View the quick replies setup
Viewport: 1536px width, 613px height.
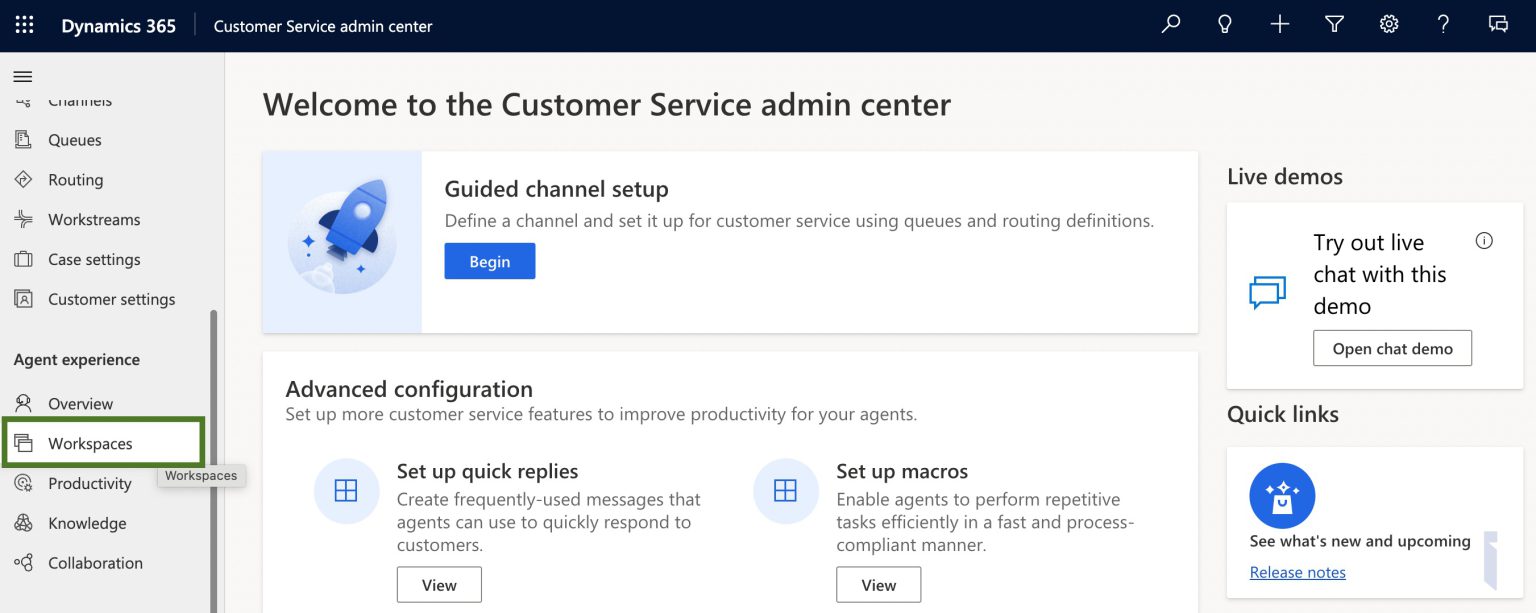coord(439,585)
